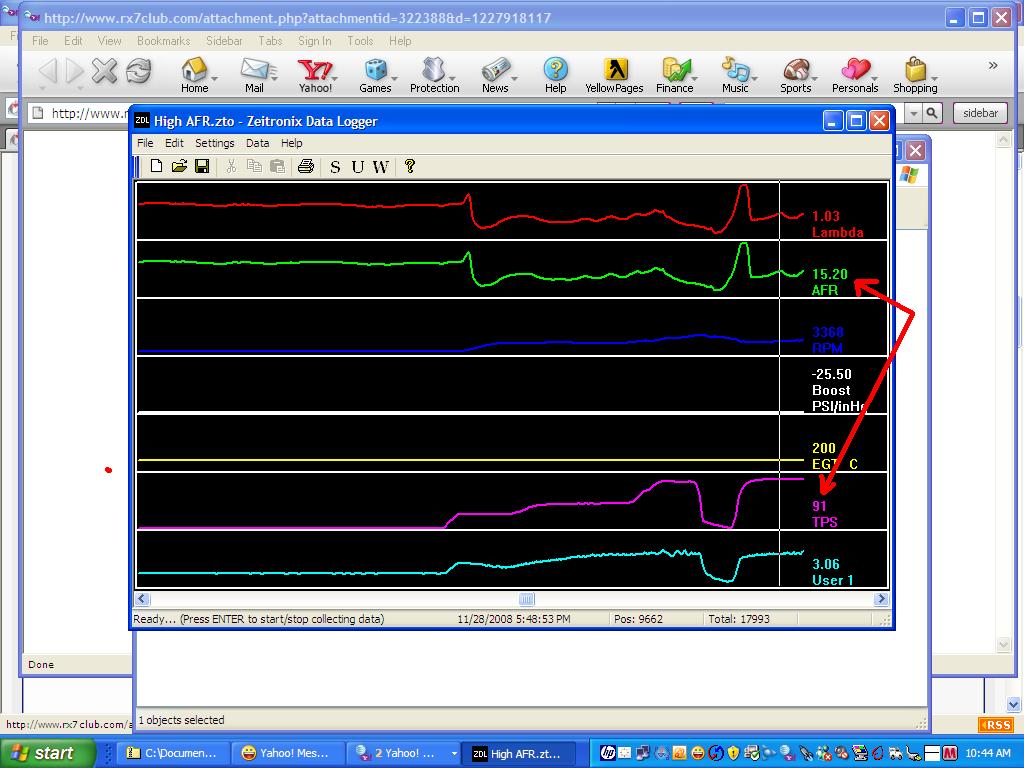Open the Data menu in Zeitronix Data Logger

pos(257,143)
